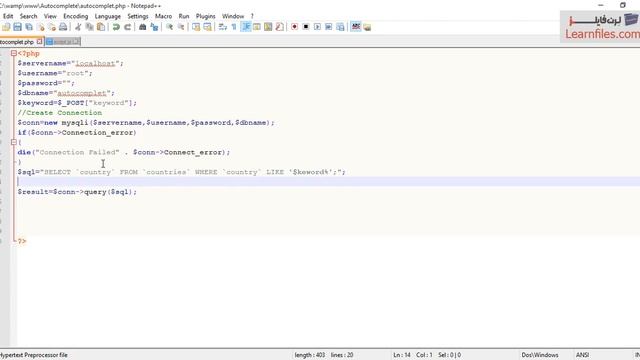Save the recorded macro via toolbar icon
The width and height of the screenshot is (640, 360).
[x=340, y=27]
